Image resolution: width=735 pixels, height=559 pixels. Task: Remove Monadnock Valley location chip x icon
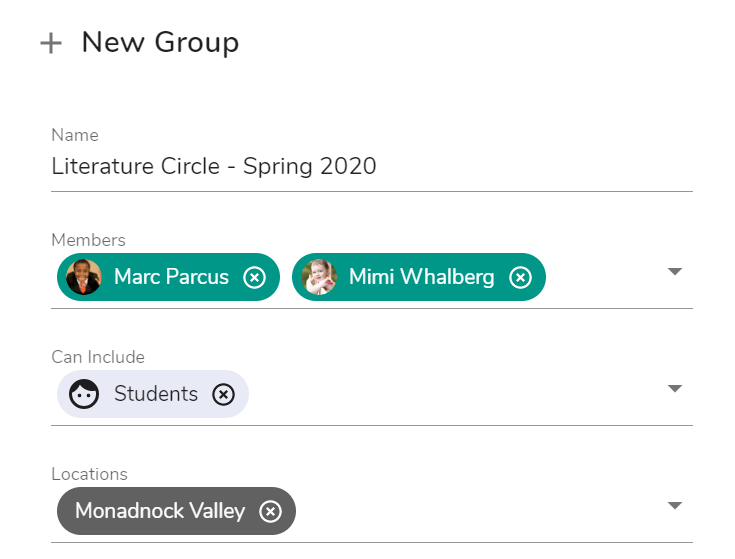pos(270,511)
